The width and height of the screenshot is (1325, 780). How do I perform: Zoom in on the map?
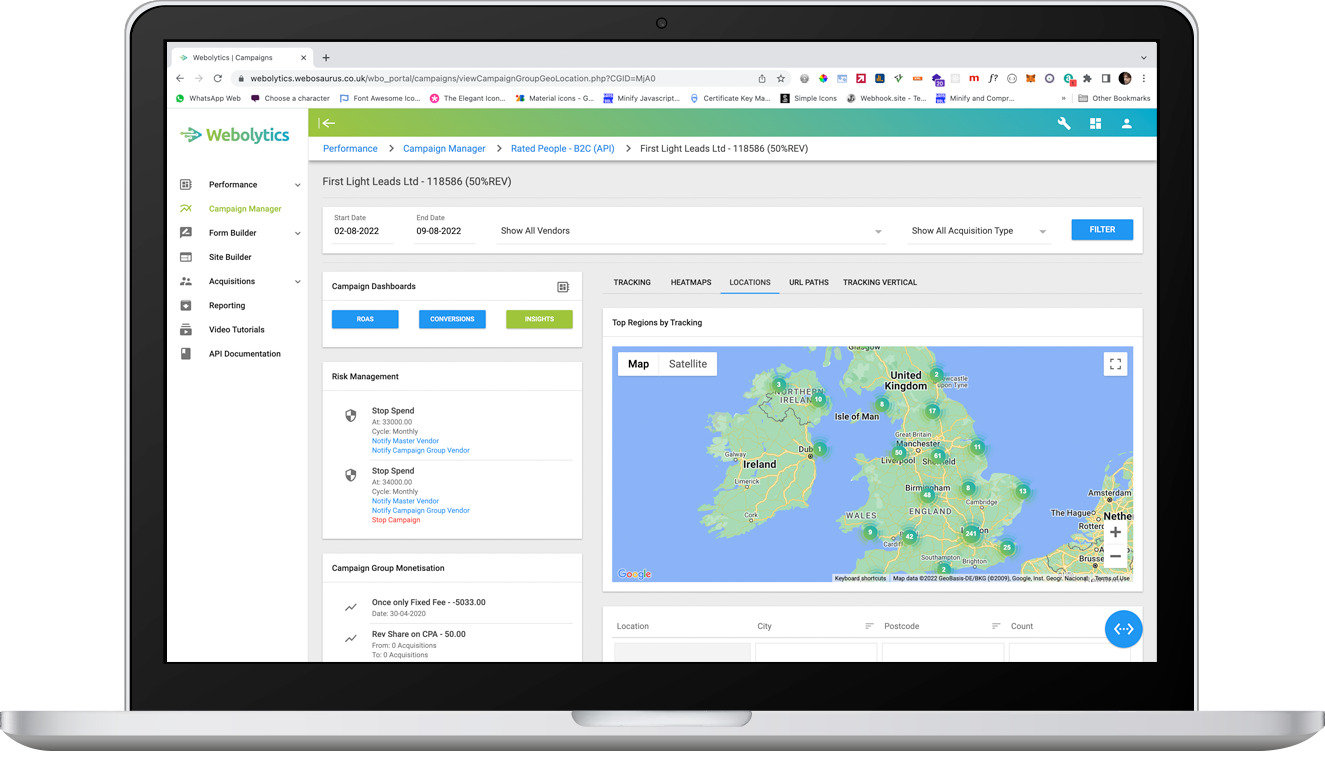1115,532
